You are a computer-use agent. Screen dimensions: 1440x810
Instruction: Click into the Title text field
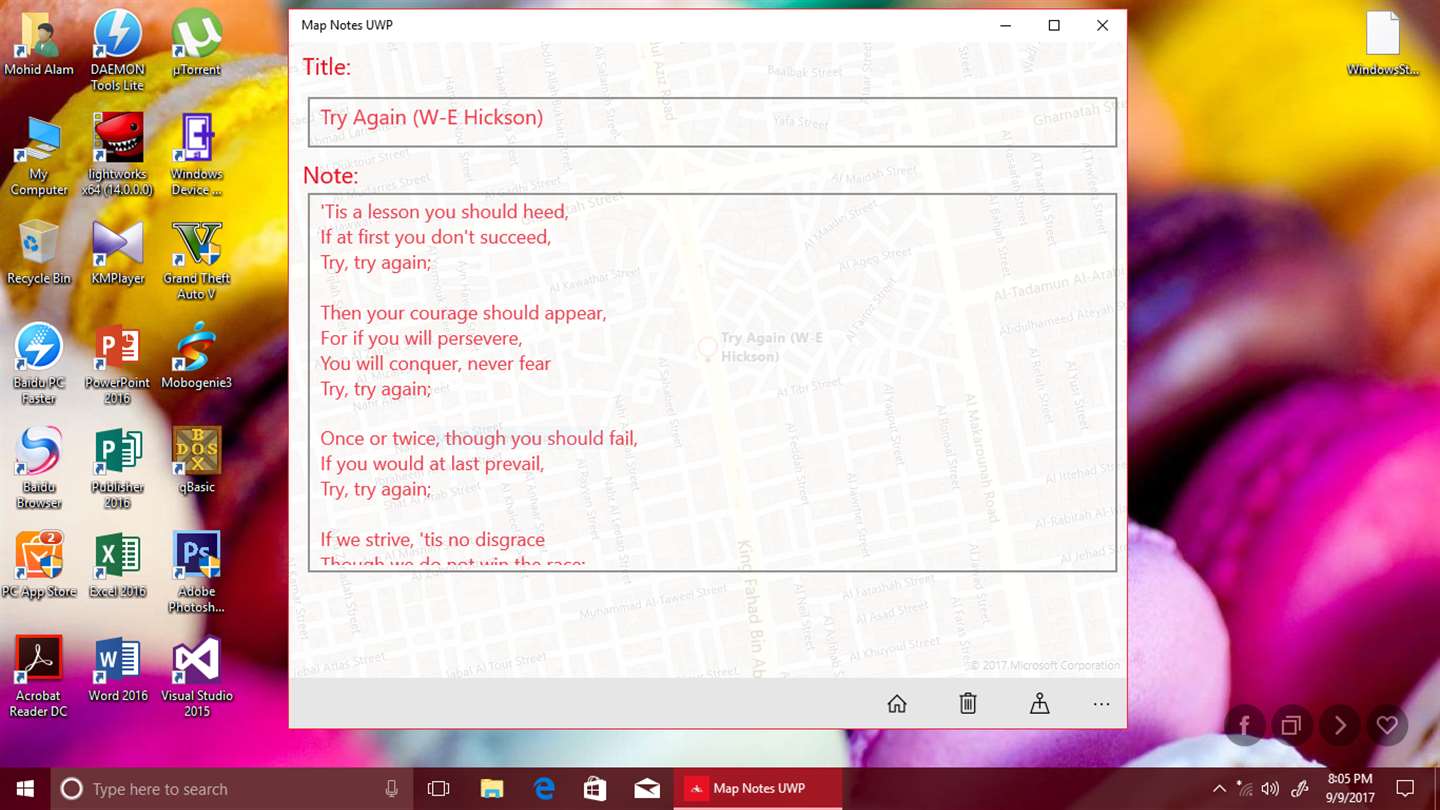[x=712, y=122]
